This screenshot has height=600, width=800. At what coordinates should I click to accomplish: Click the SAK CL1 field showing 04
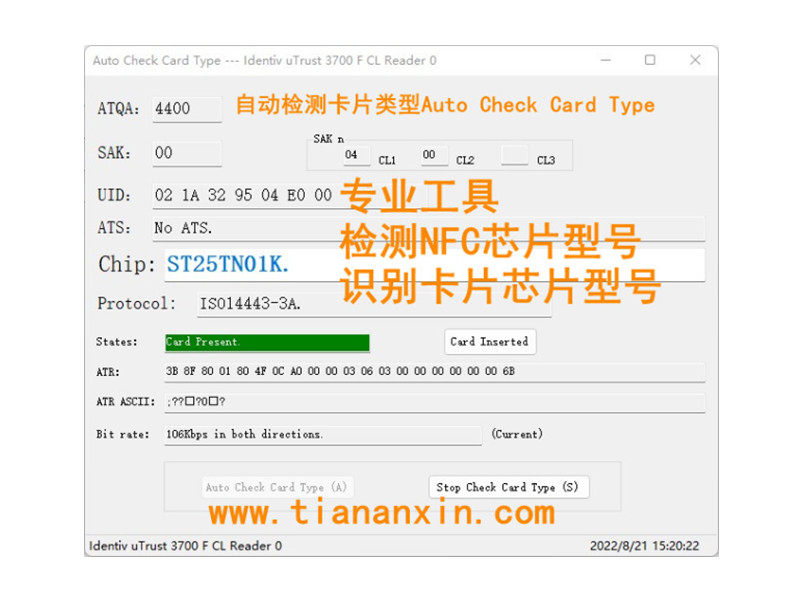tap(357, 155)
